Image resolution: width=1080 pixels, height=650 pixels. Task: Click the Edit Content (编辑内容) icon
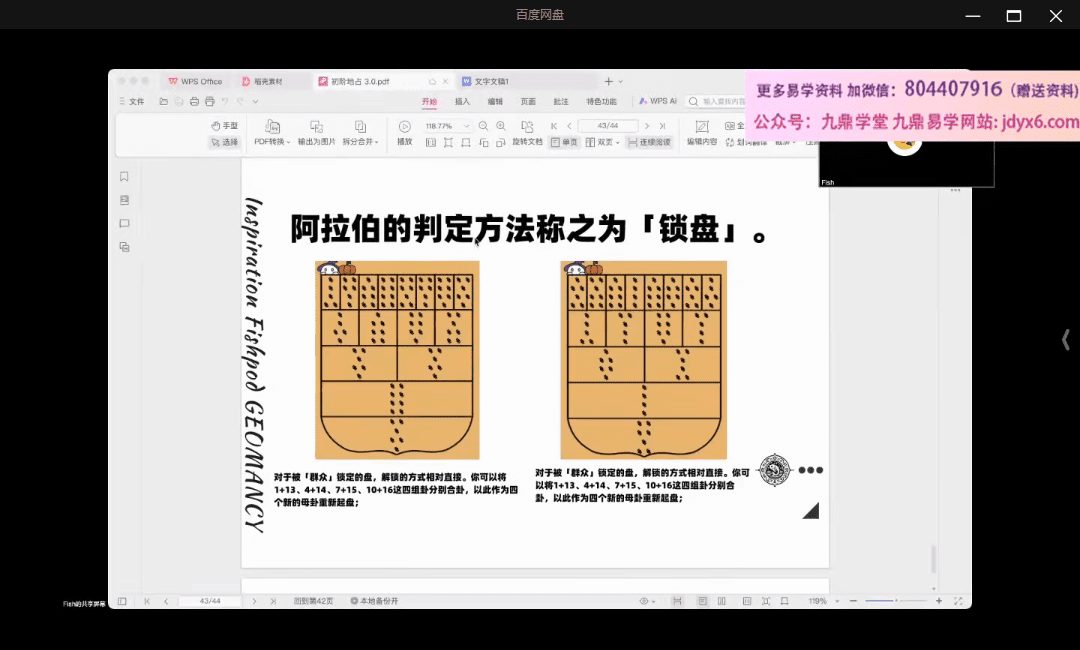[x=701, y=126]
